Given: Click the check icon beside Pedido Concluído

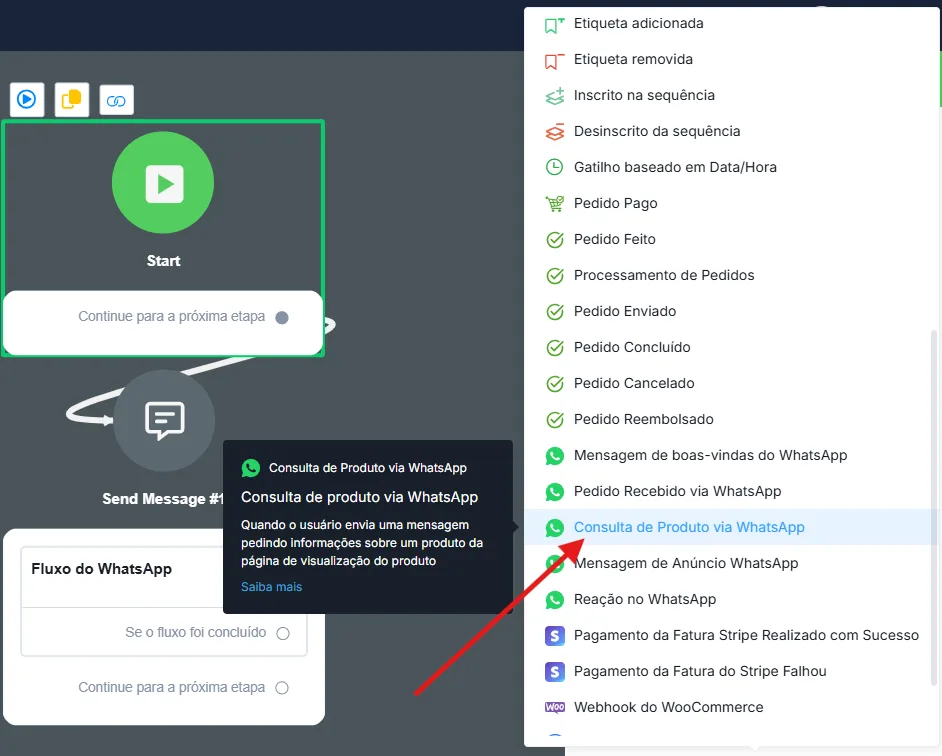Looking at the screenshot, I should tap(555, 348).
